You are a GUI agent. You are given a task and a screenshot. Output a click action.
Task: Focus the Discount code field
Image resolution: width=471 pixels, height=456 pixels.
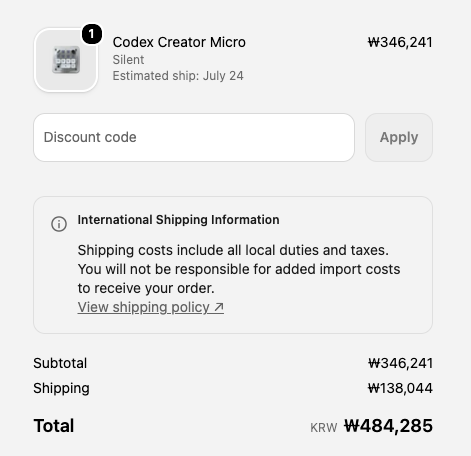click(194, 137)
